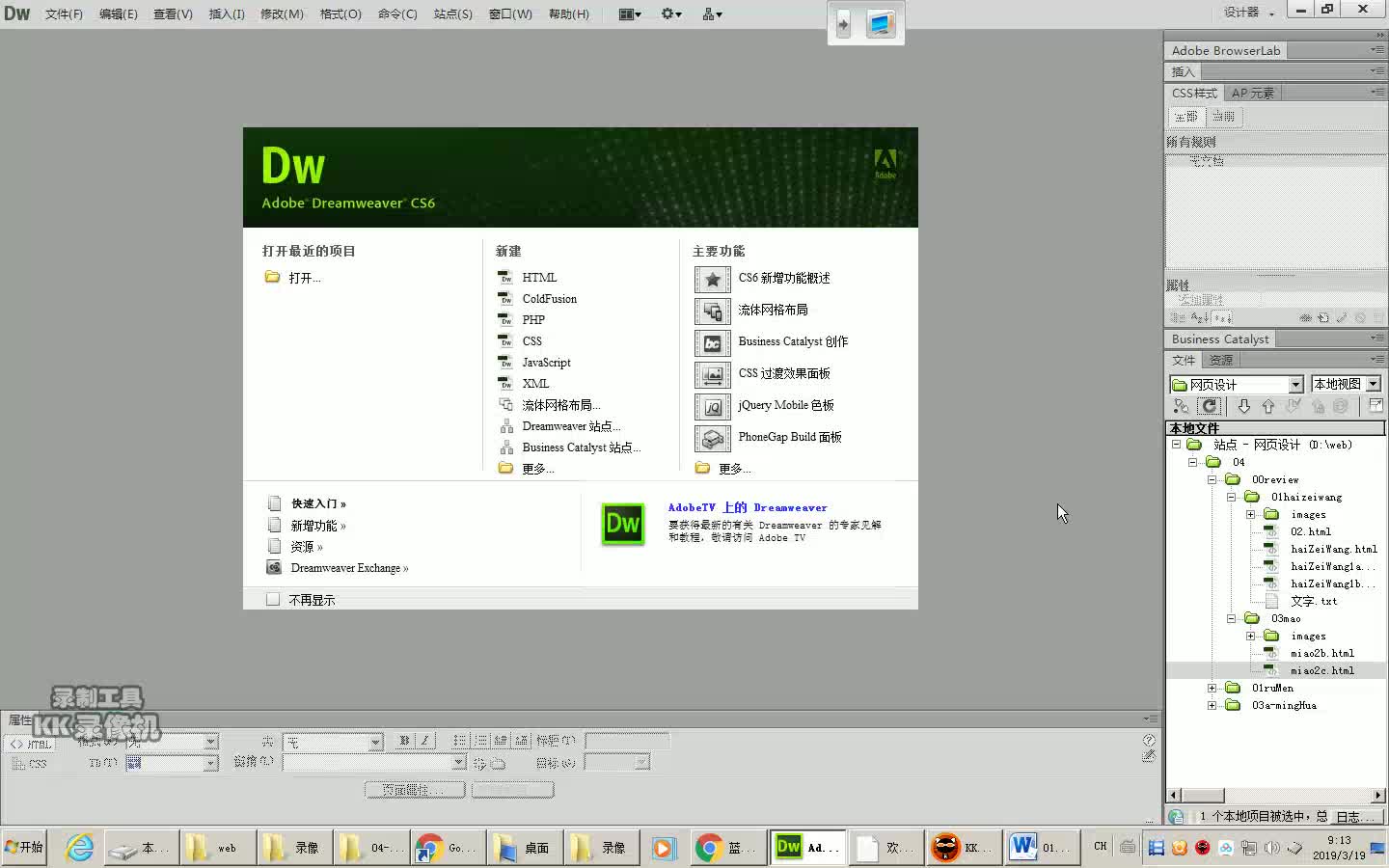Open the HTML new document option
The height and width of the screenshot is (868, 1389).
(539, 278)
